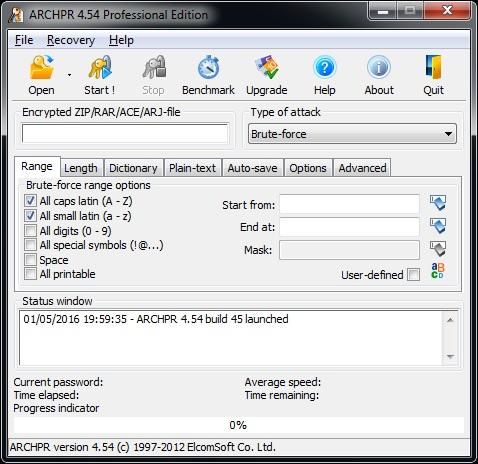Image resolution: width=478 pixels, height=464 pixels.
Task: Disable All caps latin (A - Z)
Action: tap(30, 201)
